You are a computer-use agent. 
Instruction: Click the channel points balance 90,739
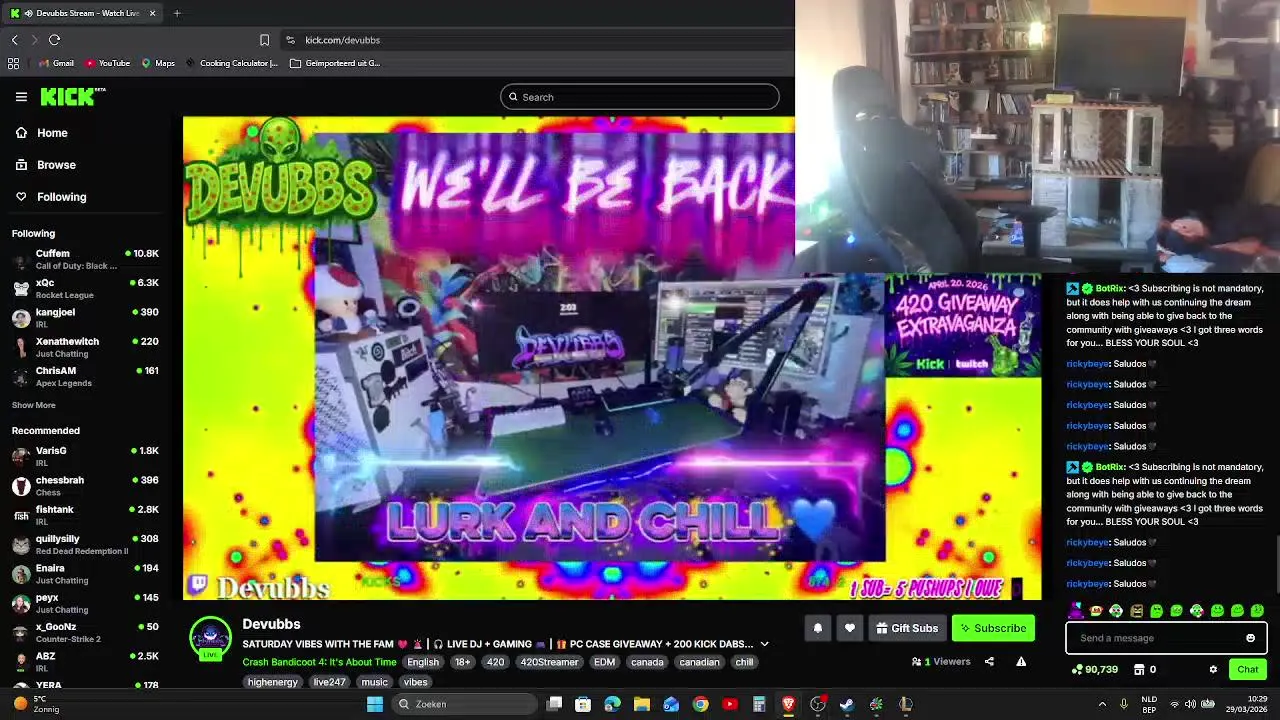[x=1095, y=669]
